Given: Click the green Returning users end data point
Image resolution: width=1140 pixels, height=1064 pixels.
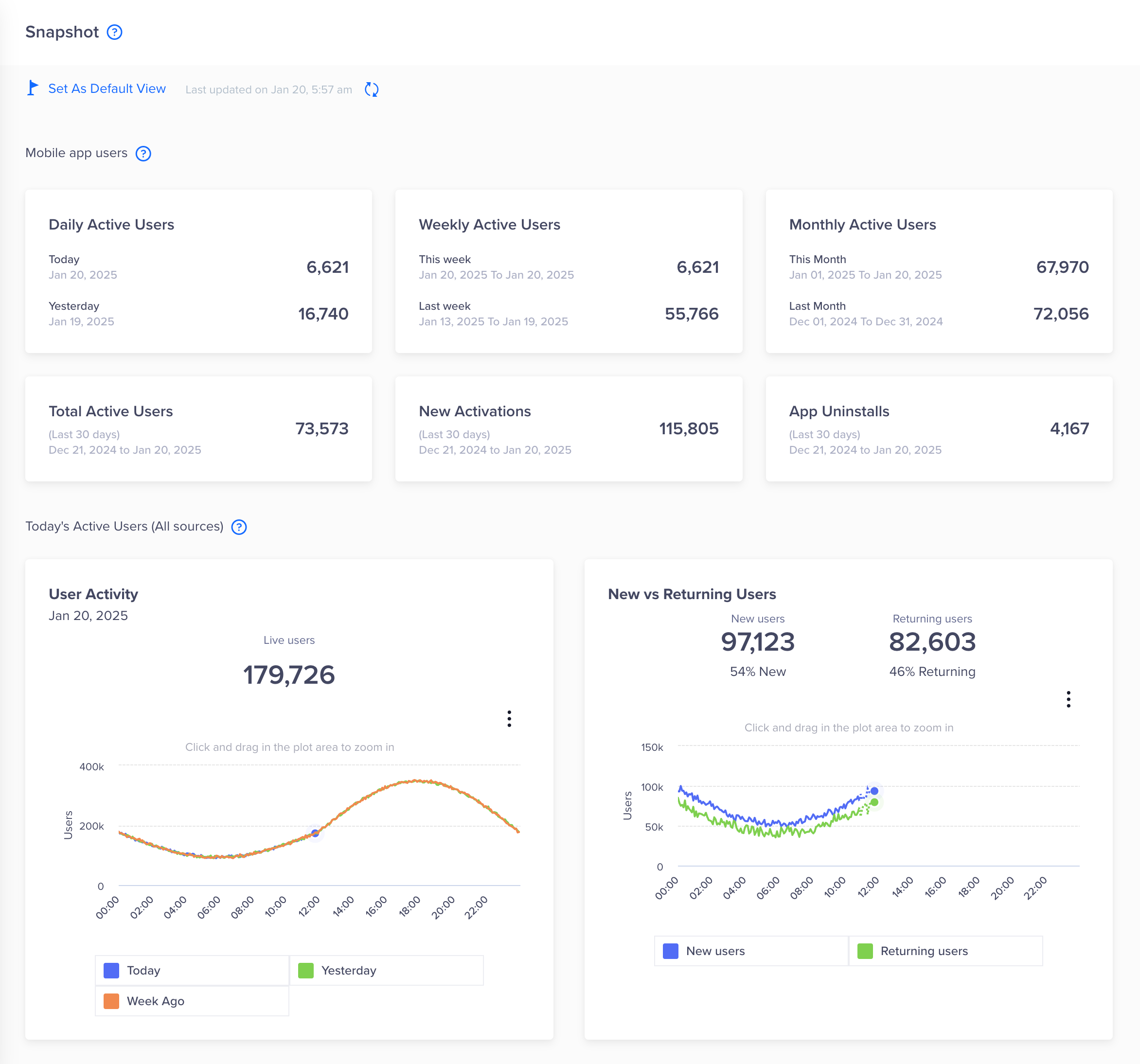Looking at the screenshot, I should (x=874, y=802).
